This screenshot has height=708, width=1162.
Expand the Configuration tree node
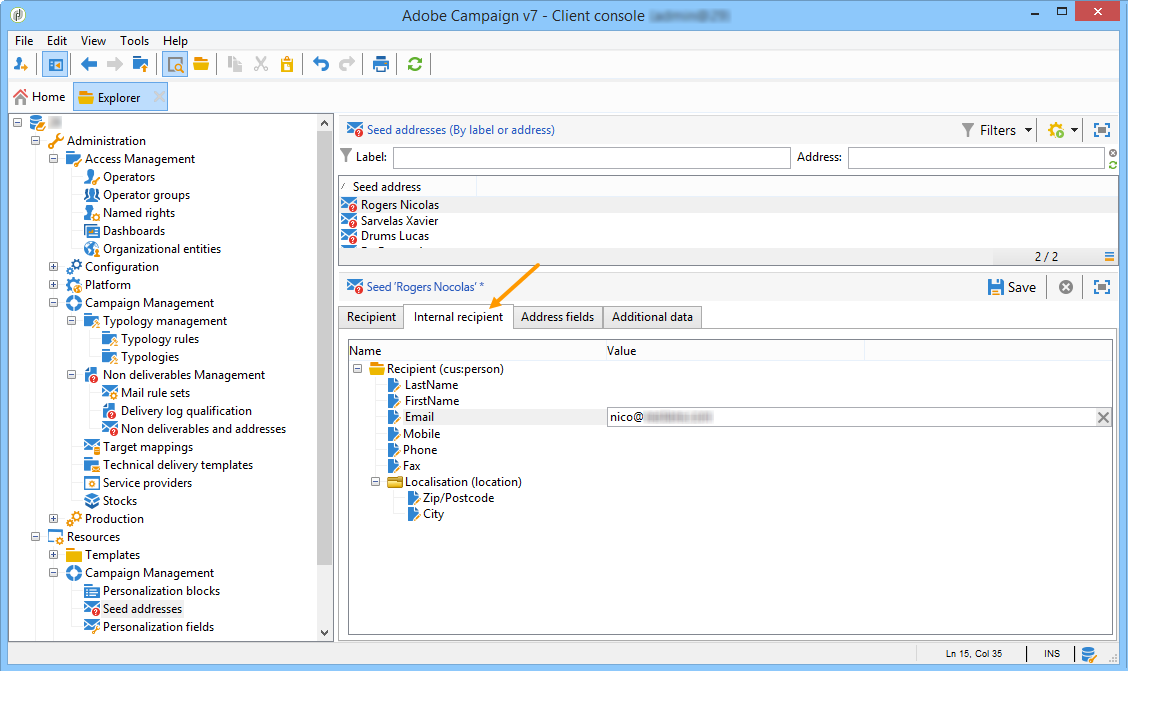53,266
